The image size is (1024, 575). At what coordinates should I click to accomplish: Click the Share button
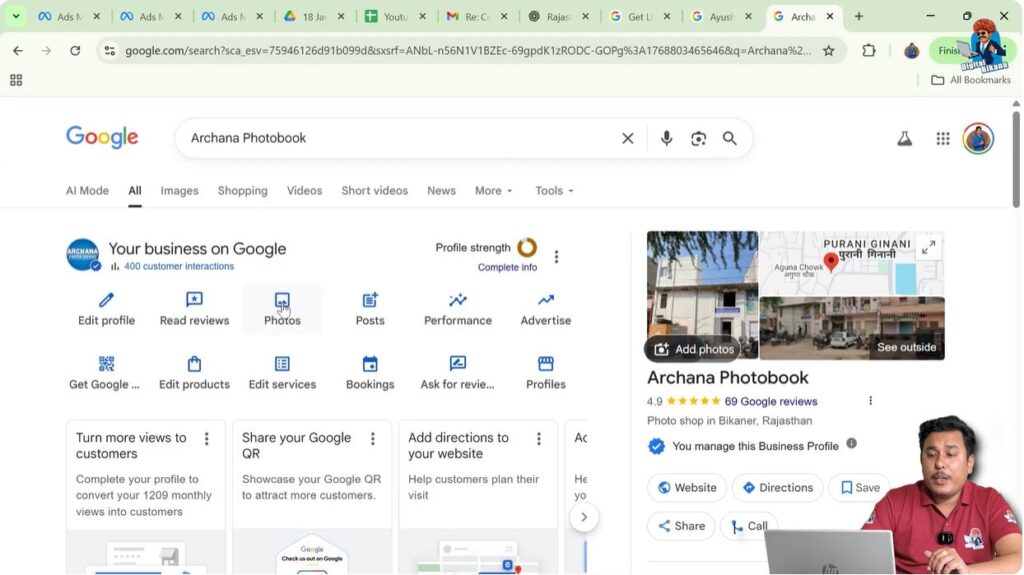681,526
